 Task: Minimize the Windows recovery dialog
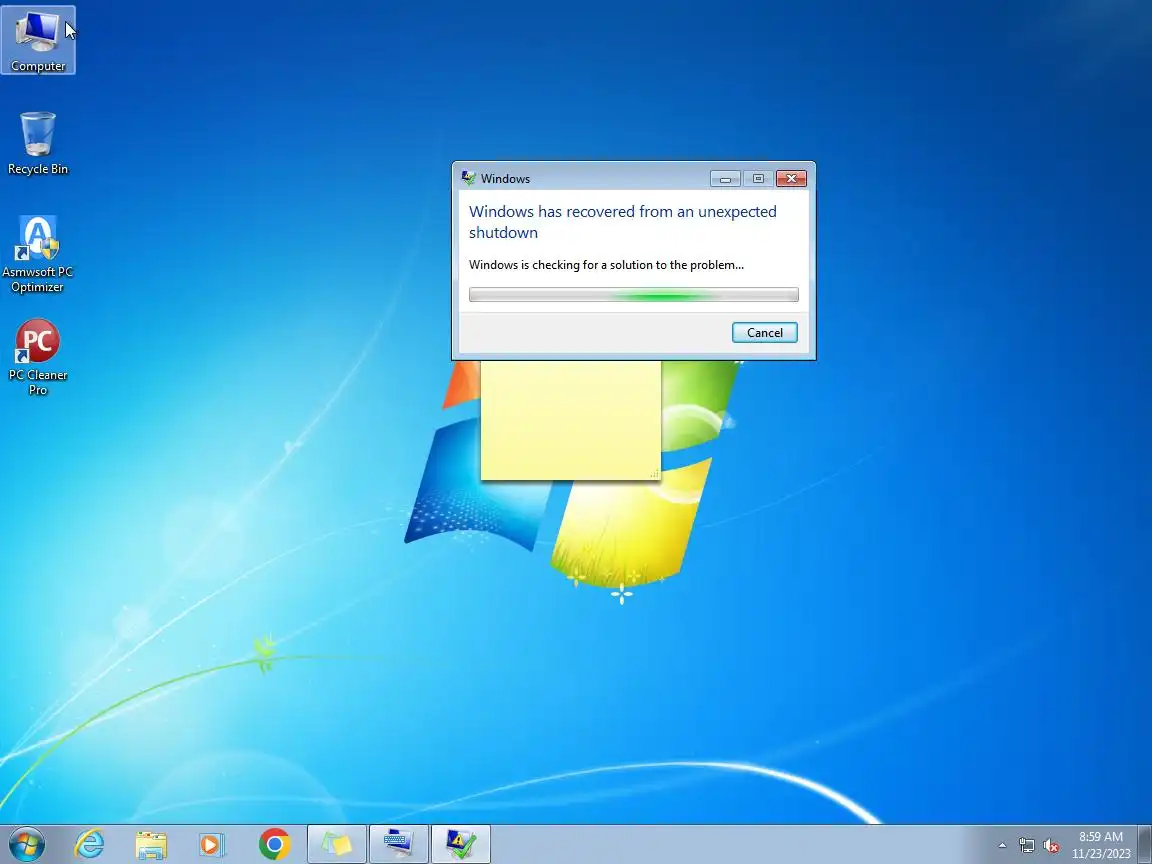[x=725, y=179]
